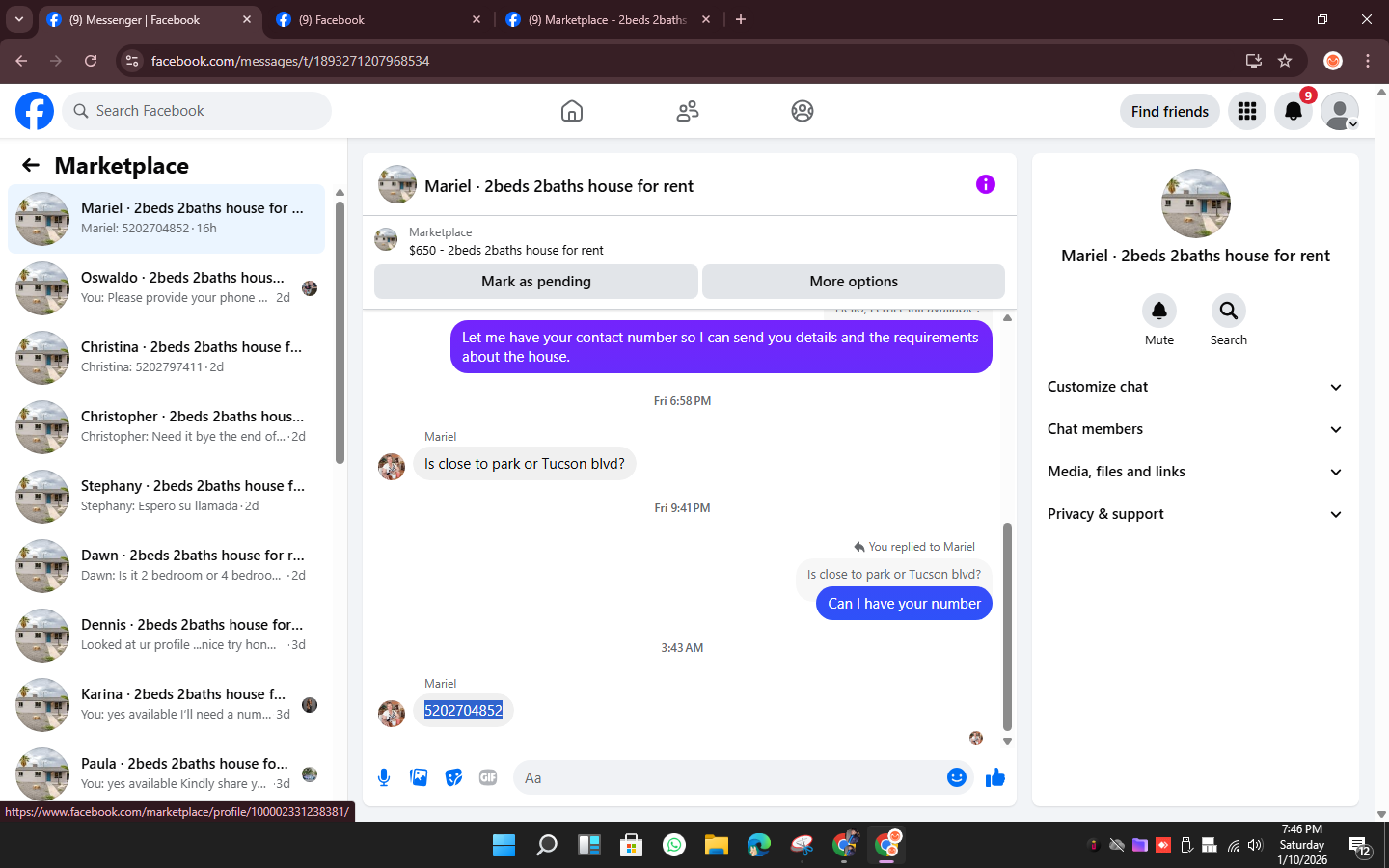Open WhatsApp from the taskbar
The width and height of the screenshot is (1389, 868).
(x=674, y=846)
